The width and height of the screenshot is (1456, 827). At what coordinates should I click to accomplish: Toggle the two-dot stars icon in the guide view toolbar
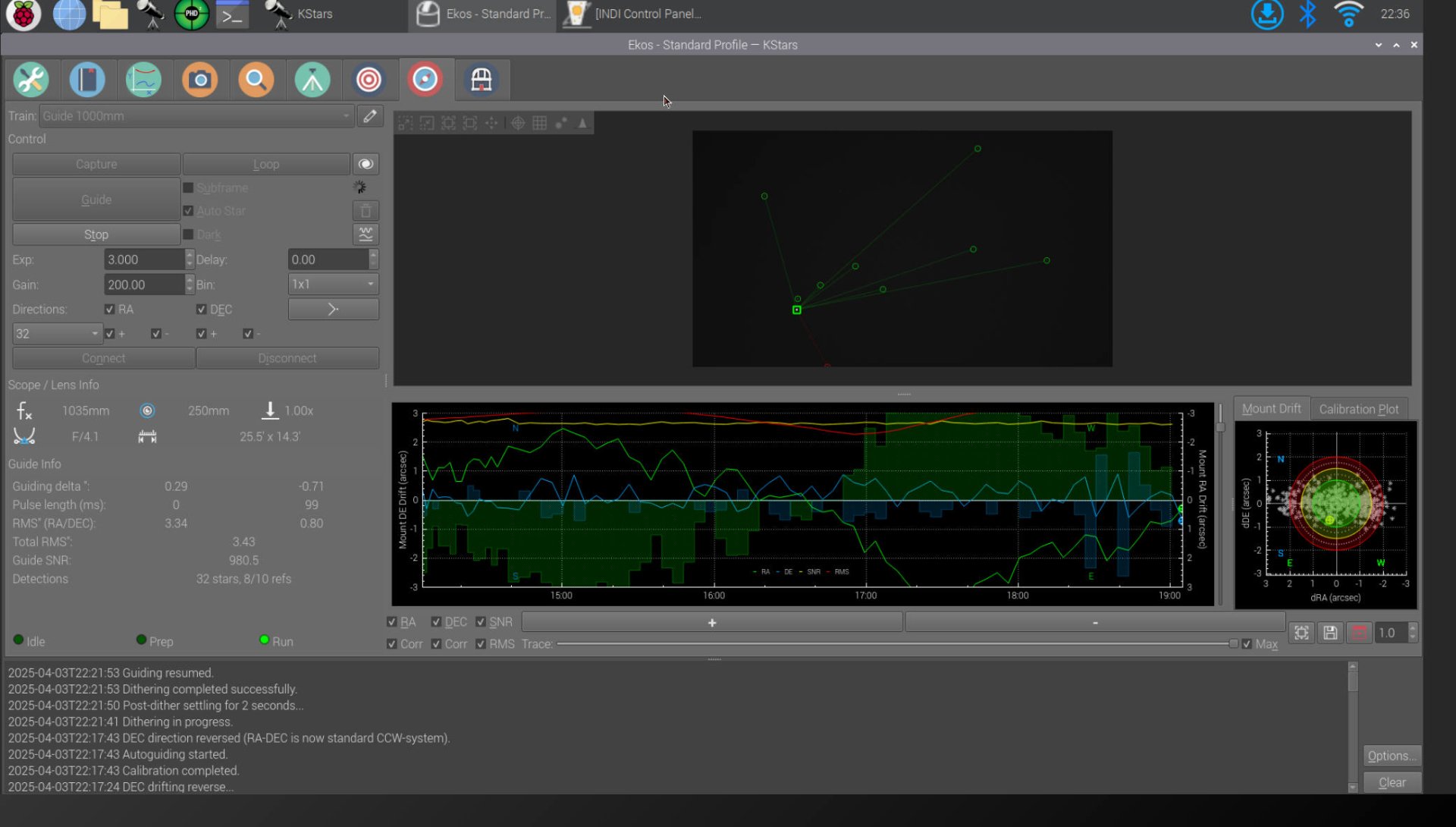561,123
